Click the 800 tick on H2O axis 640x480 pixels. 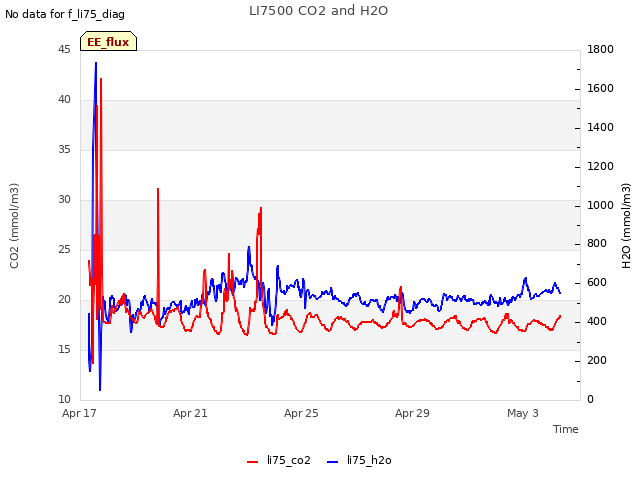(597, 244)
